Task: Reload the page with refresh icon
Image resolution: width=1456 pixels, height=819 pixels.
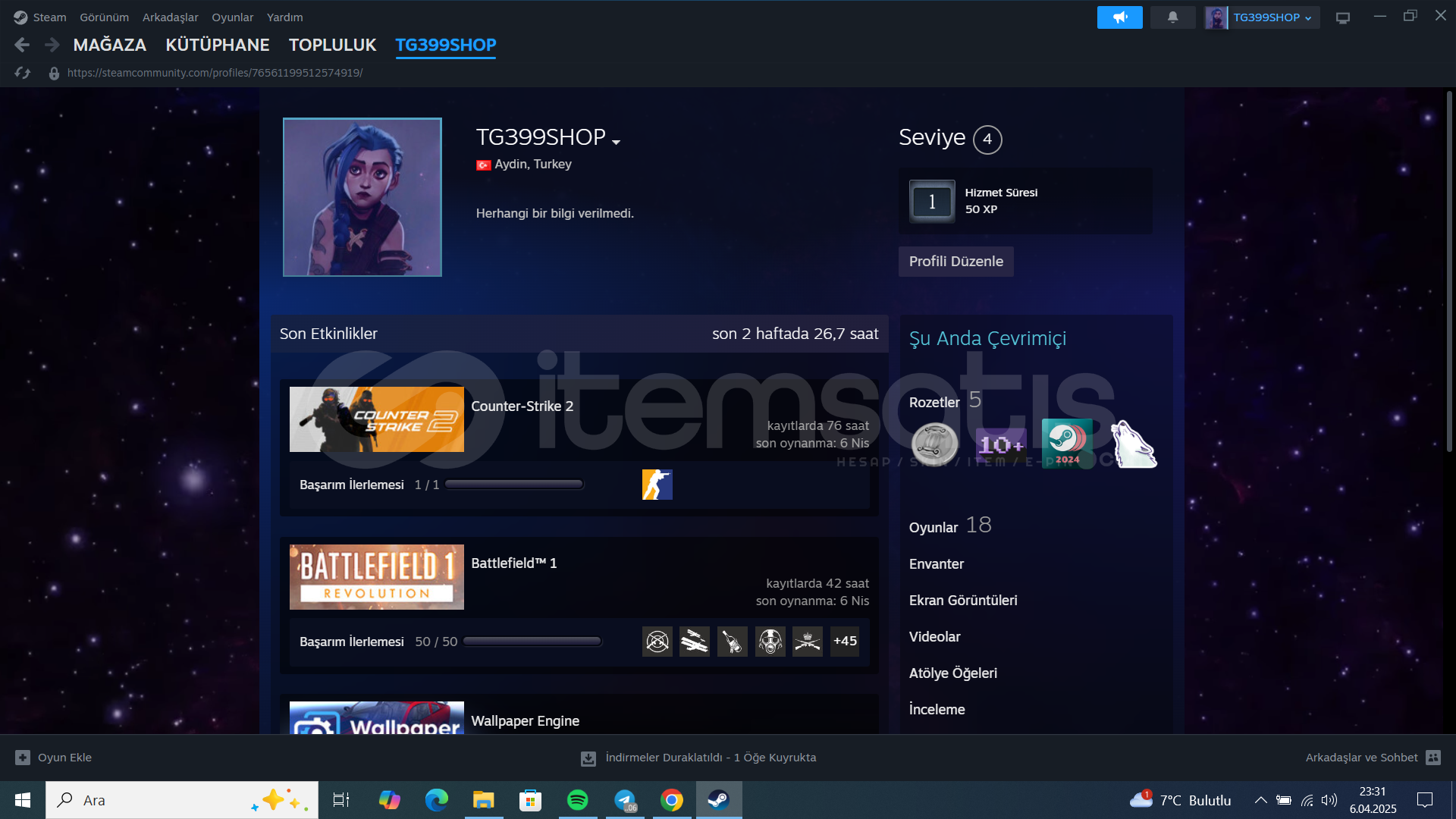Action: tap(23, 73)
